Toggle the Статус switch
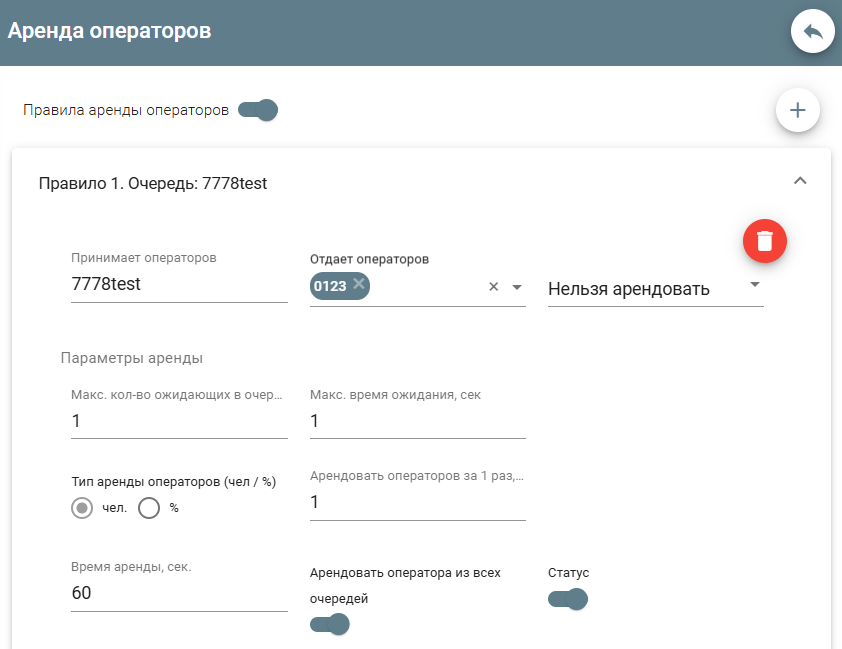The image size is (842, 649). pyautogui.click(x=568, y=599)
